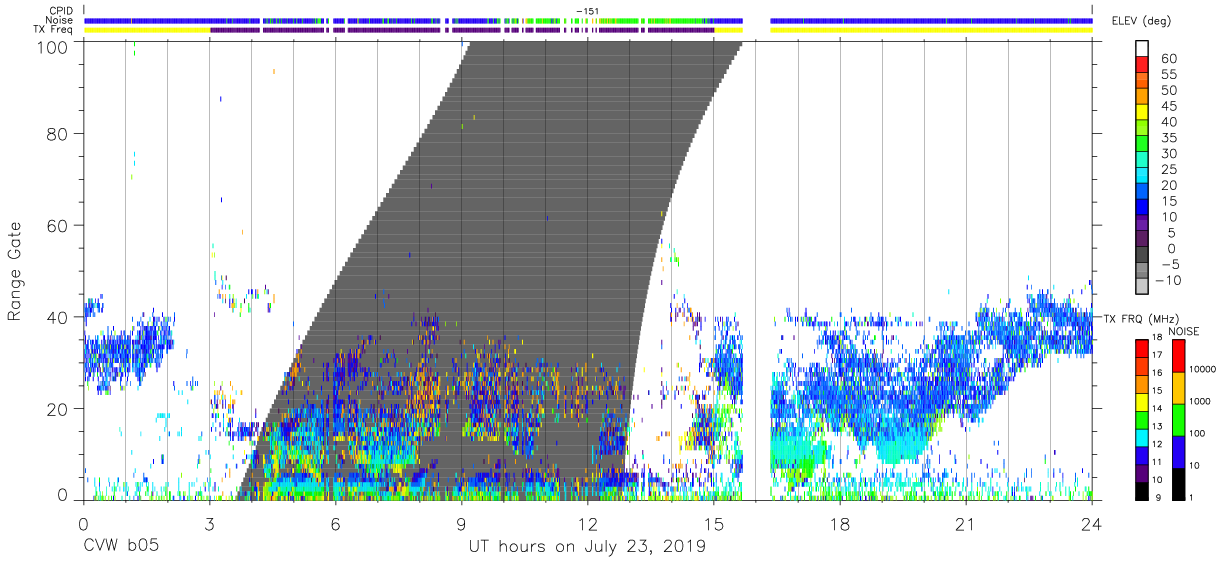Image resolution: width=1228 pixels, height=567 pixels.
Task: Click the '80' tick on the Range Gate axis
Action: pos(59,133)
